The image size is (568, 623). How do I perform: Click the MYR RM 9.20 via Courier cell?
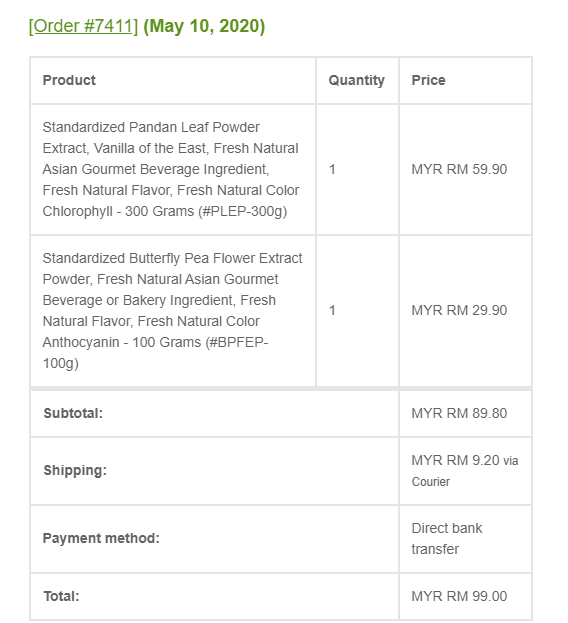[465, 471]
